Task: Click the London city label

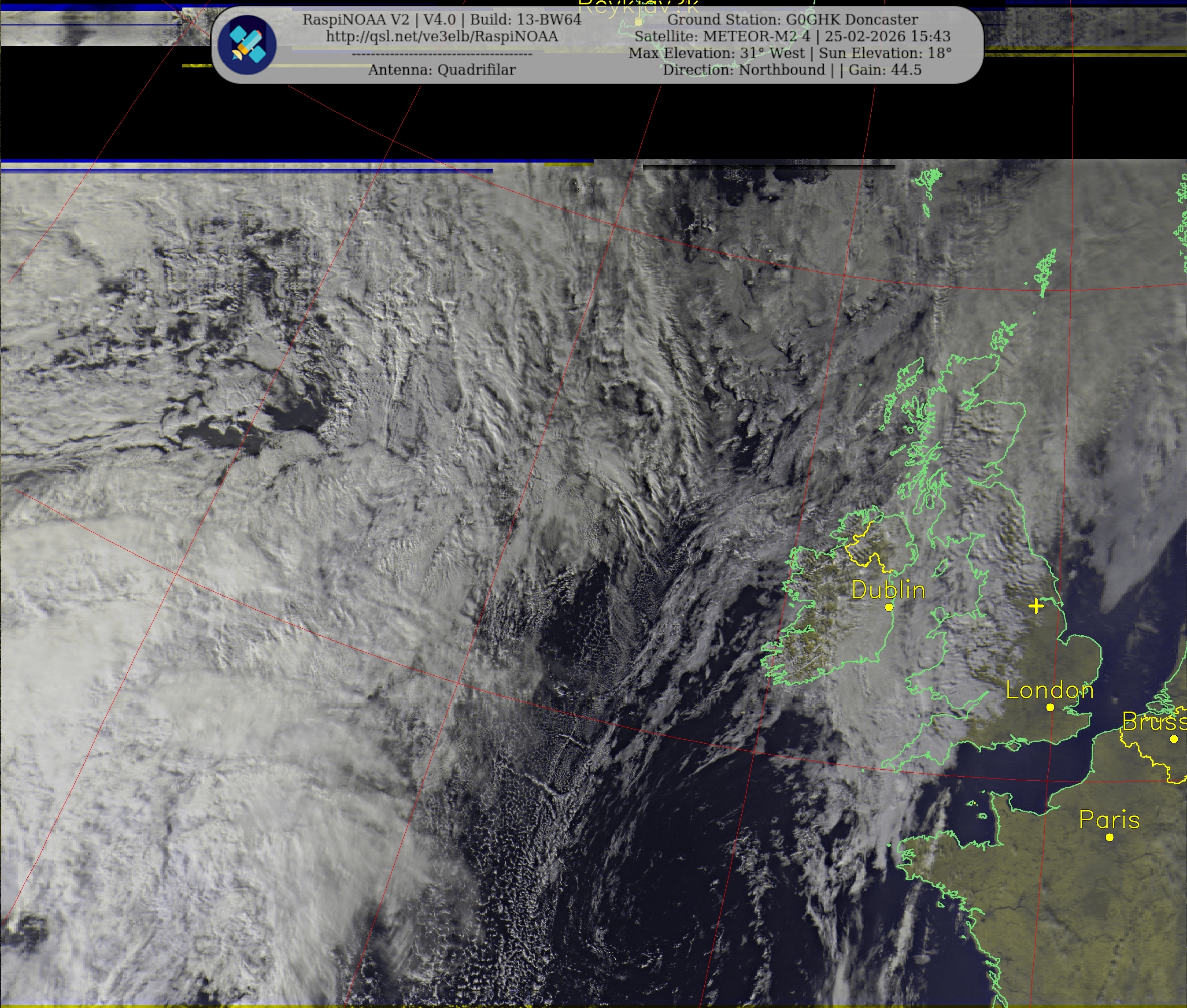Action: pyautogui.click(x=1049, y=690)
